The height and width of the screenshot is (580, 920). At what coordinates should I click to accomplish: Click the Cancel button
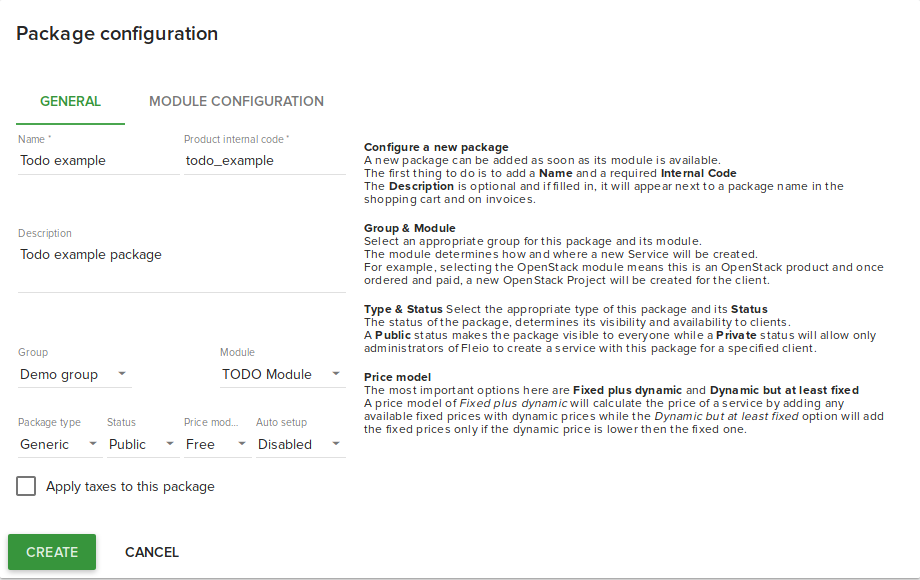pyautogui.click(x=152, y=552)
